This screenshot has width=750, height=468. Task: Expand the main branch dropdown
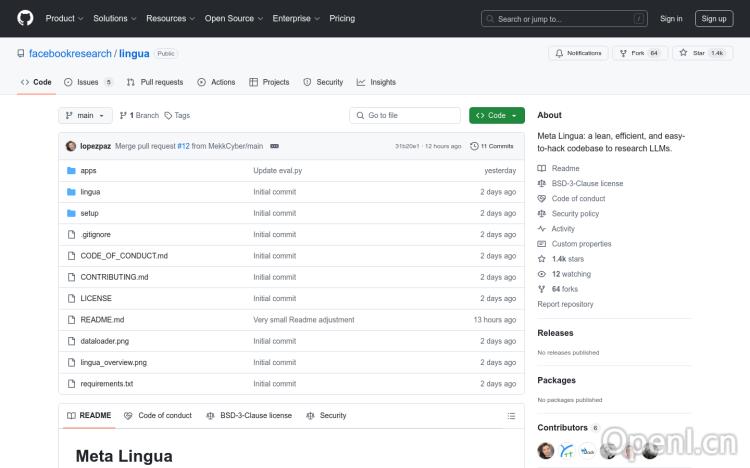[x=84, y=115]
